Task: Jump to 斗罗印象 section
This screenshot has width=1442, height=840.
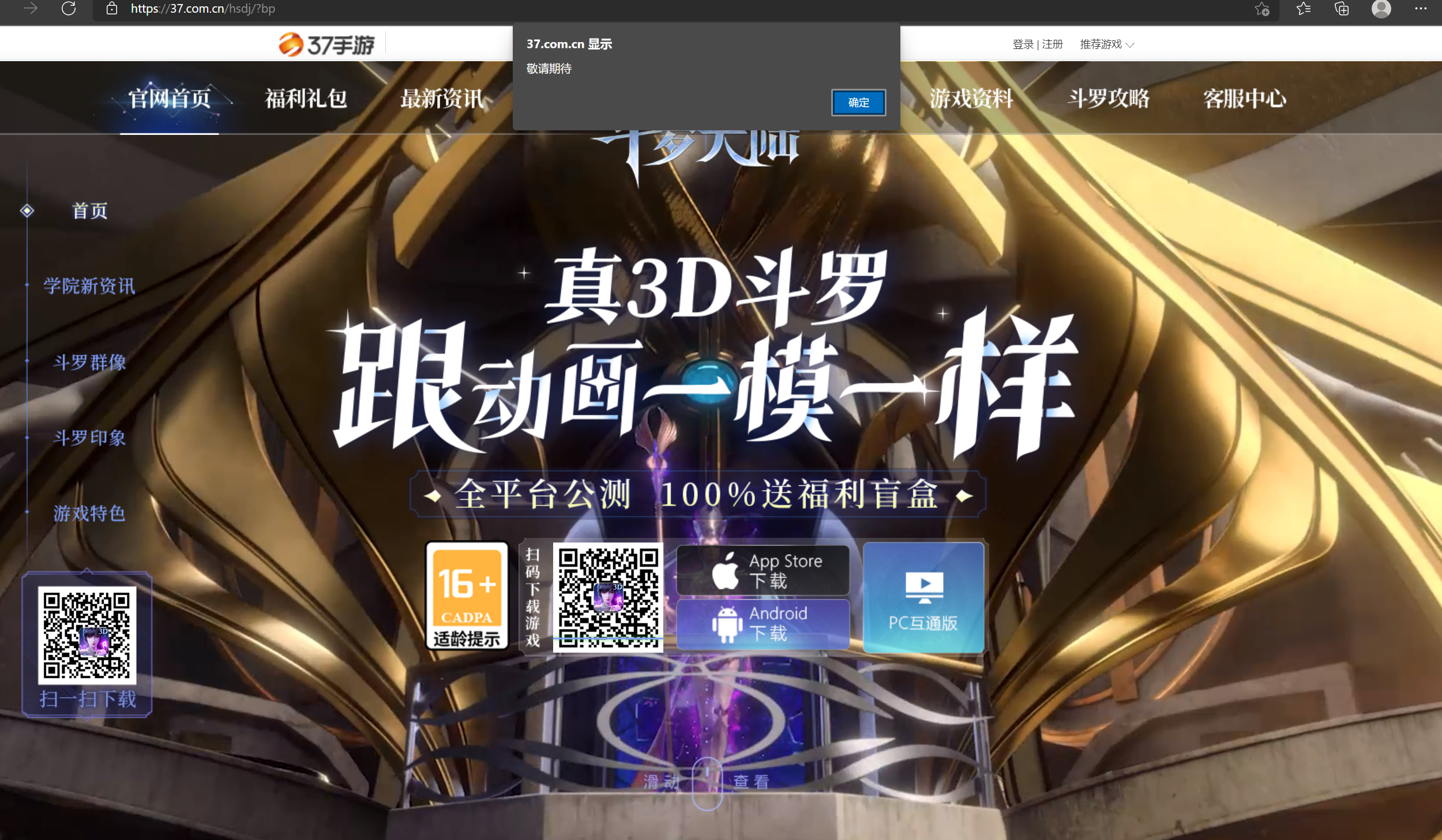Action: click(89, 438)
